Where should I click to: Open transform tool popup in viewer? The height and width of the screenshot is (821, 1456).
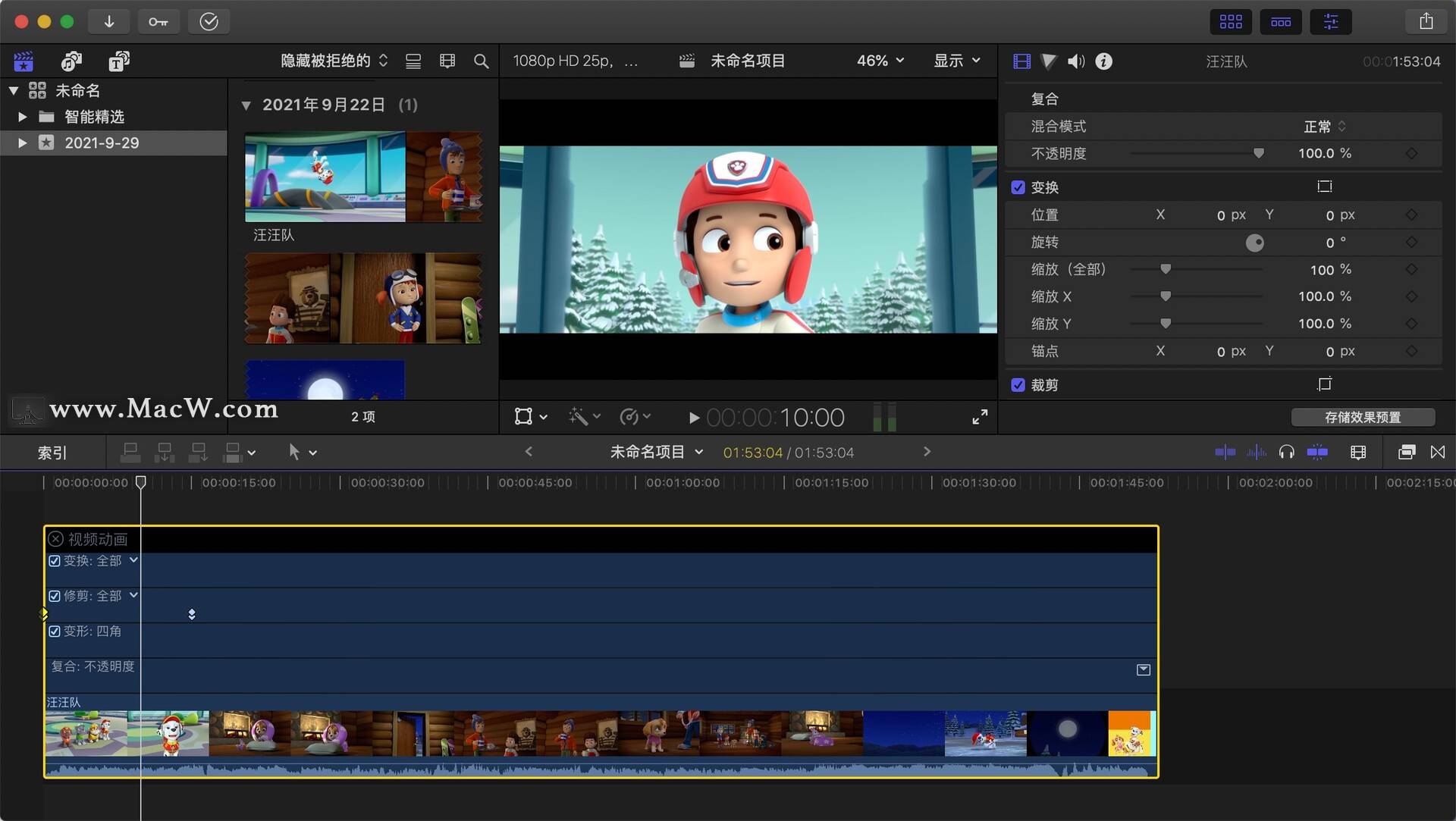(531, 417)
